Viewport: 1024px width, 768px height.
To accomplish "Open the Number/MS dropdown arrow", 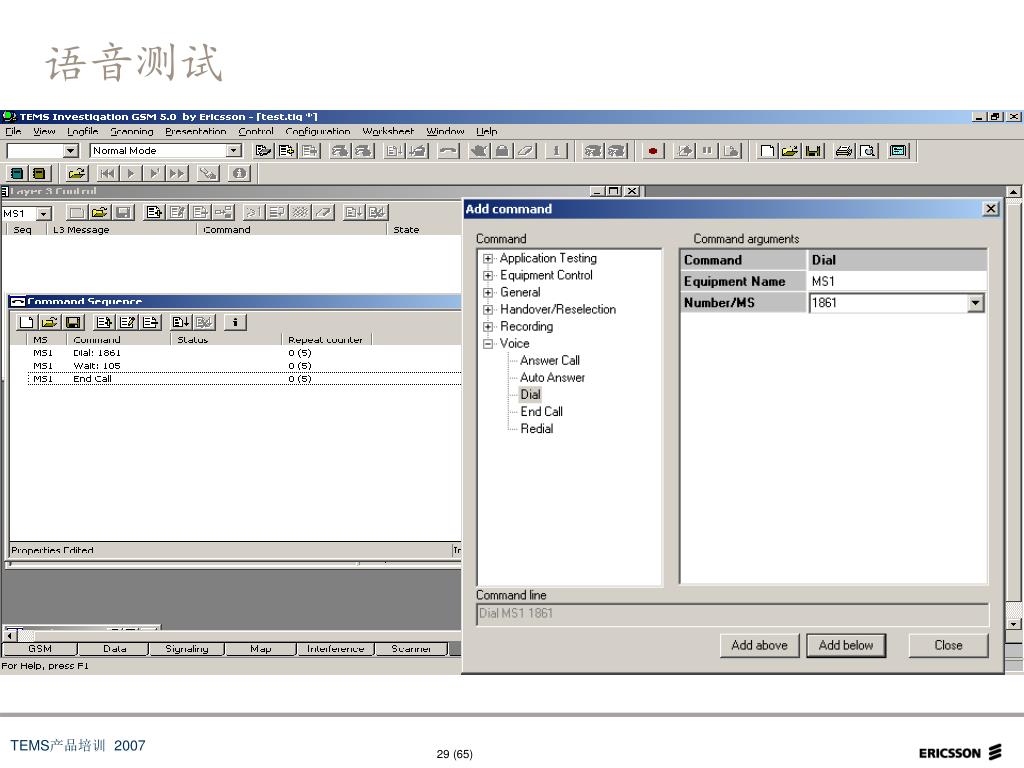I will pyautogui.click(x=975, y=303).
